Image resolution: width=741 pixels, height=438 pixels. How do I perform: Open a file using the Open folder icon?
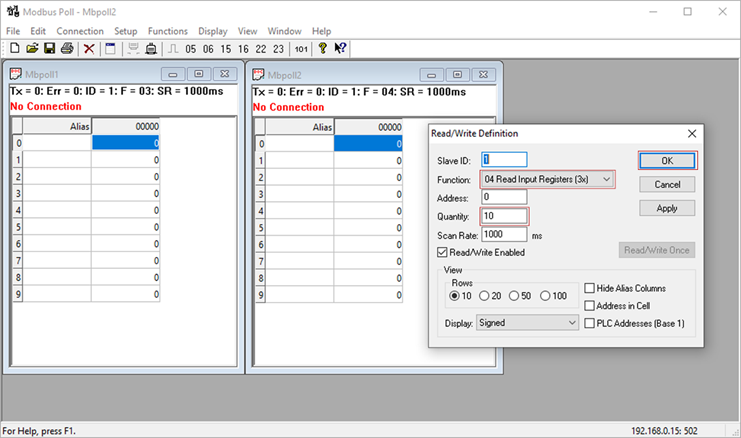[x=32, y=48]
